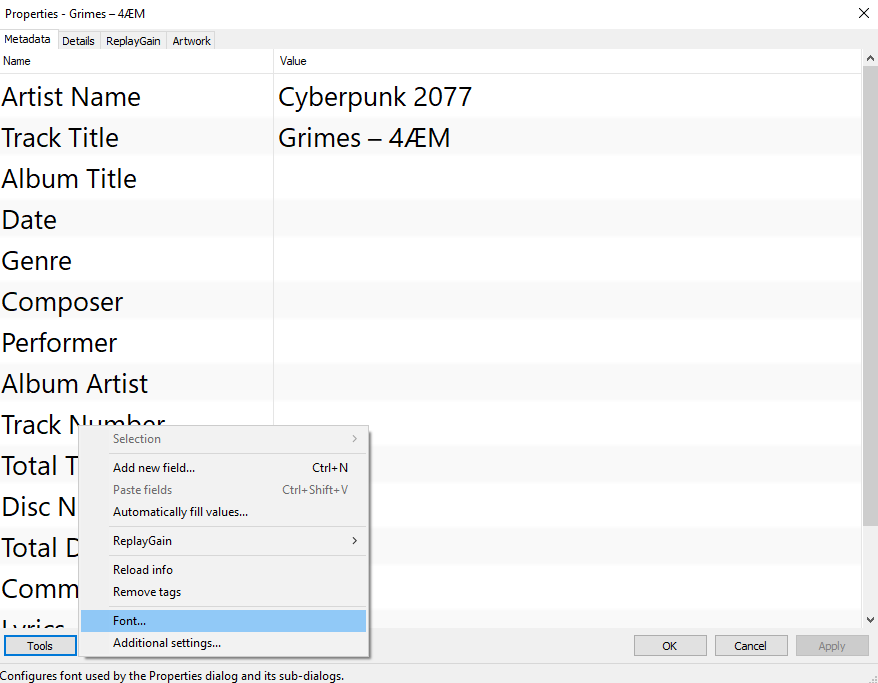
Task: Click the Cancel button
Action: coord(750,646)
